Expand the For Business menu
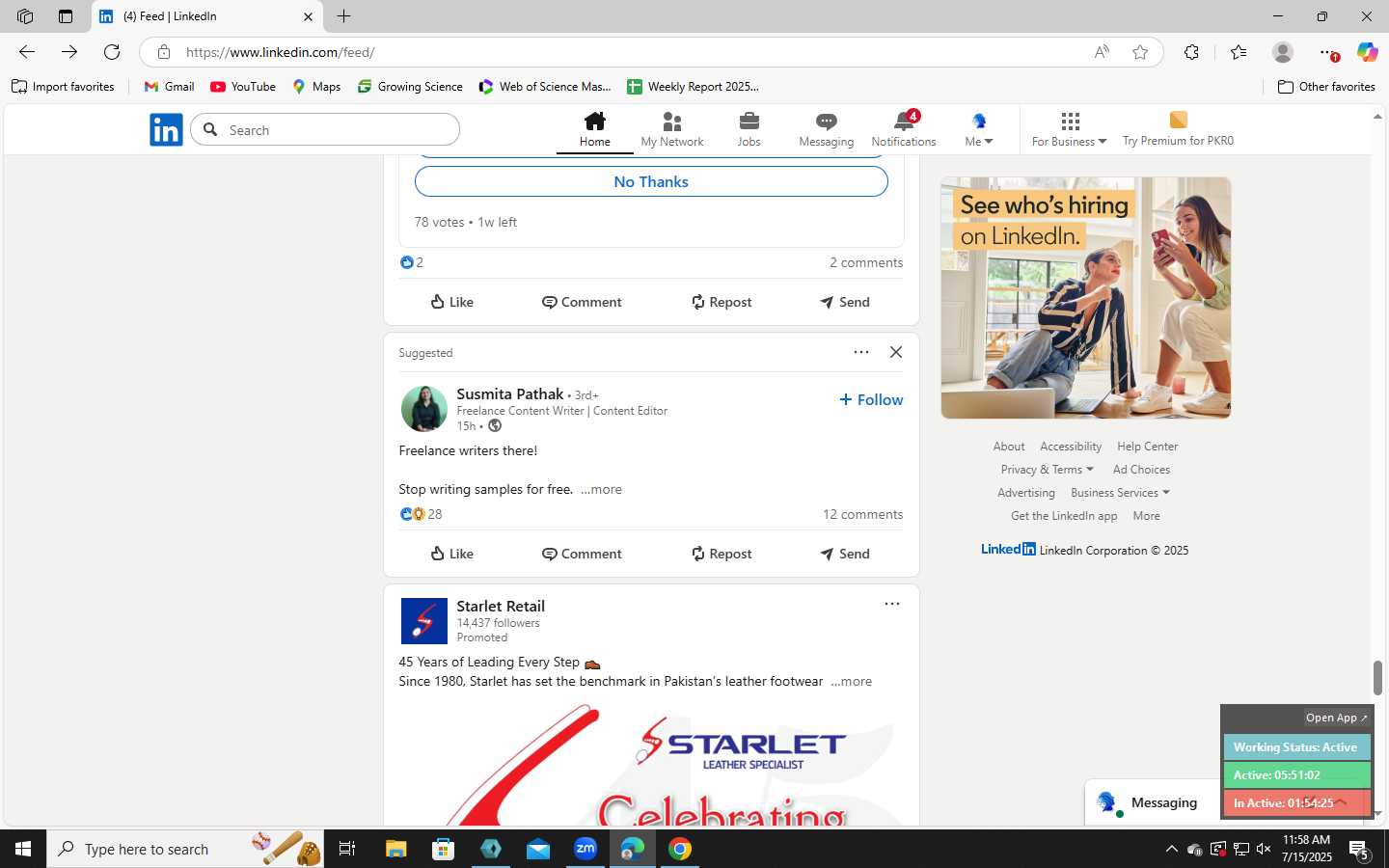 1069,130
